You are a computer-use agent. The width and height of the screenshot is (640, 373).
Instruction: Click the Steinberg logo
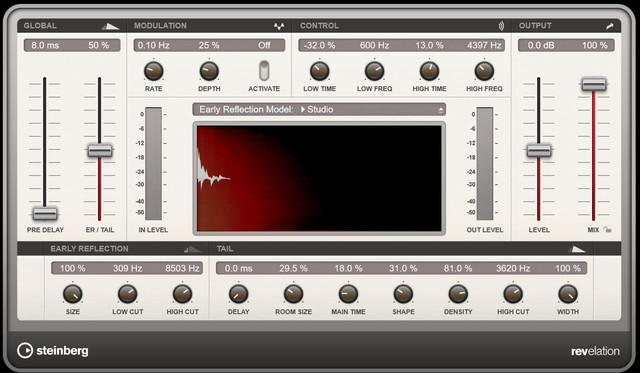coord(53,351)
